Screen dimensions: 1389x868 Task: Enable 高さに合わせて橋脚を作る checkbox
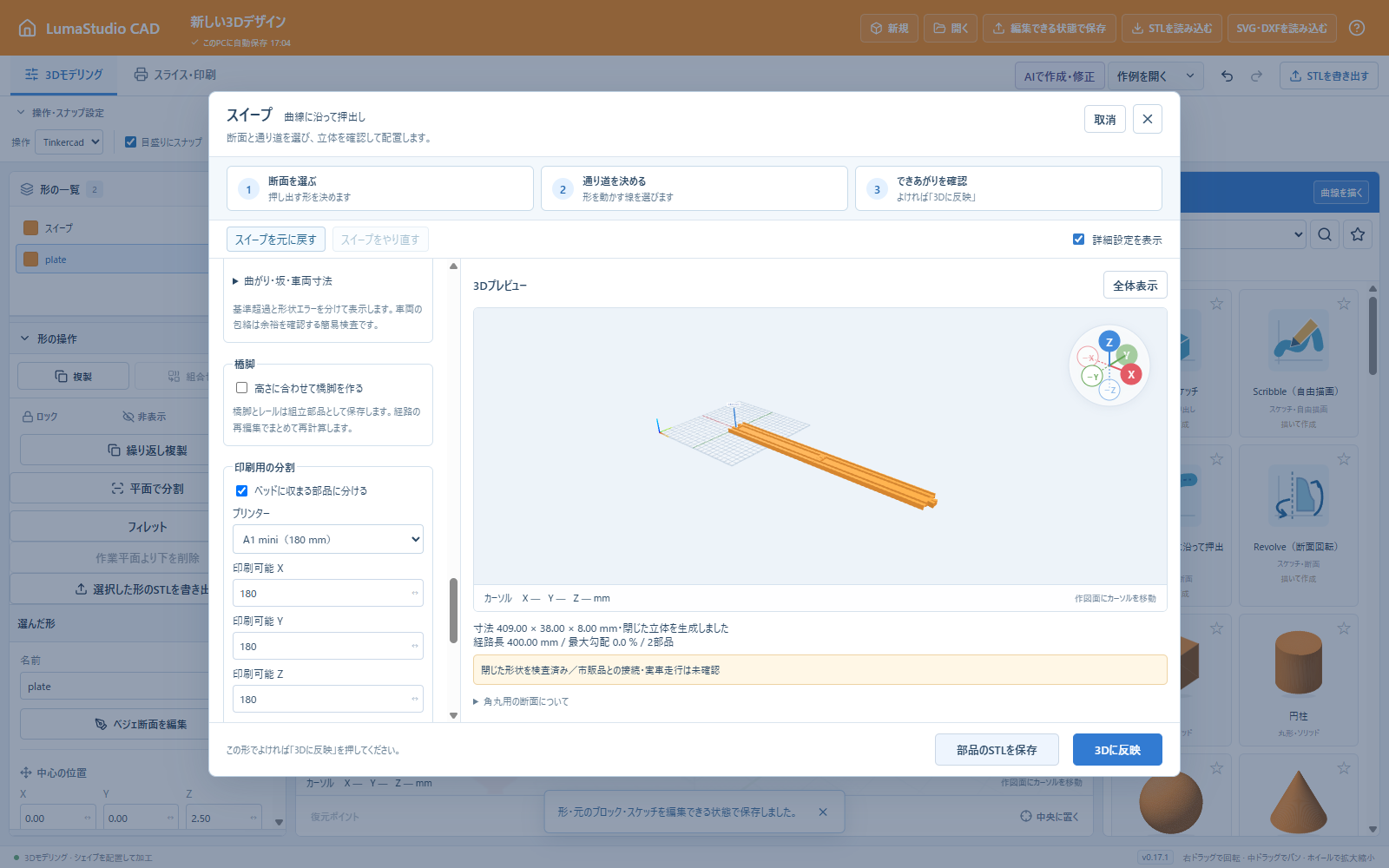241,388
